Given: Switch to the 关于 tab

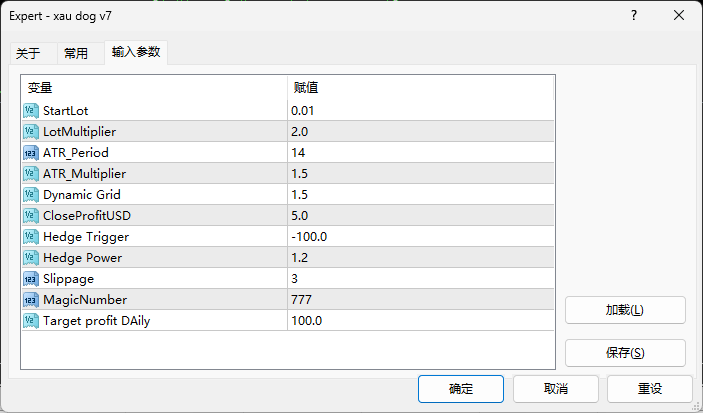Looking at the screenshot, I should pyautogui.click(x=28, y=54).
